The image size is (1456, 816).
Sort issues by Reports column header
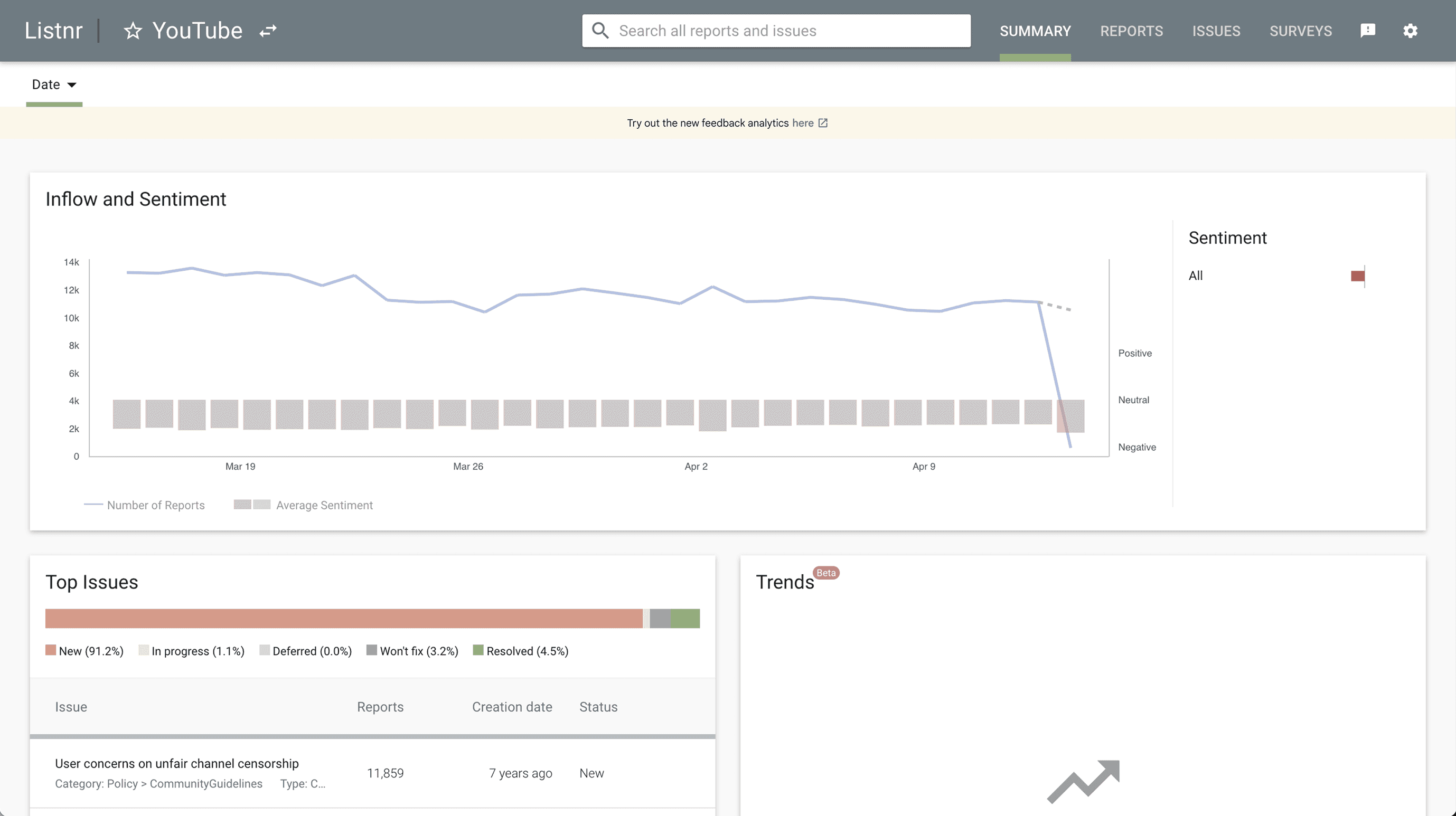click(x=380, y=707)
